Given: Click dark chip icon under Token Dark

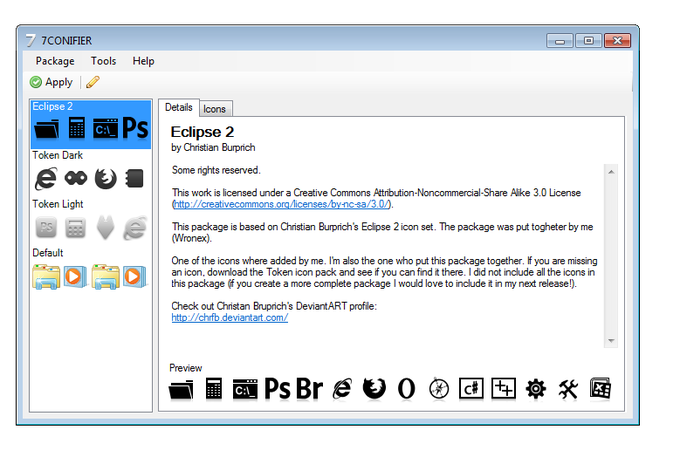Looking at the screenshot, I should click(134, 178).
